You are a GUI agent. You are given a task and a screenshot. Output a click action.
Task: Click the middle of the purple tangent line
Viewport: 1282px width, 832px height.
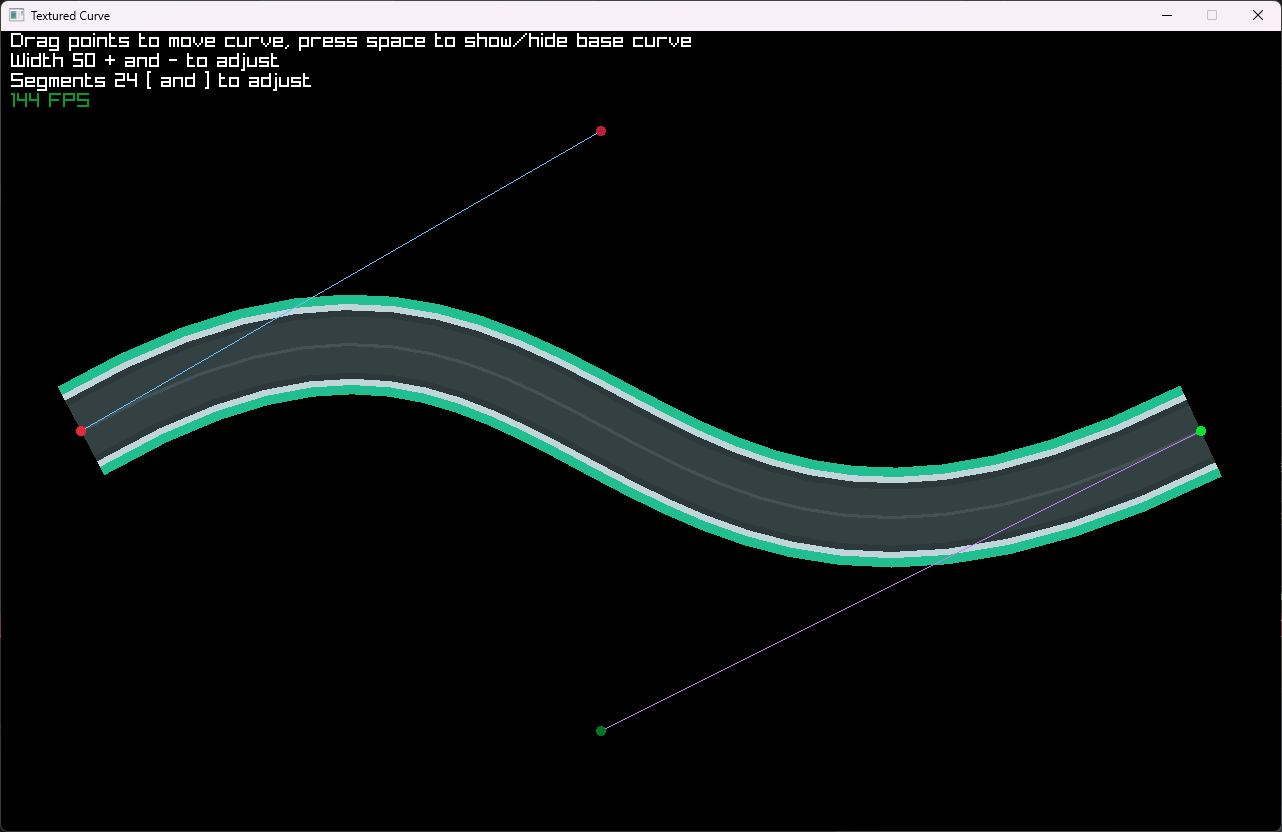pyautogui.click(x=901, y=581)
